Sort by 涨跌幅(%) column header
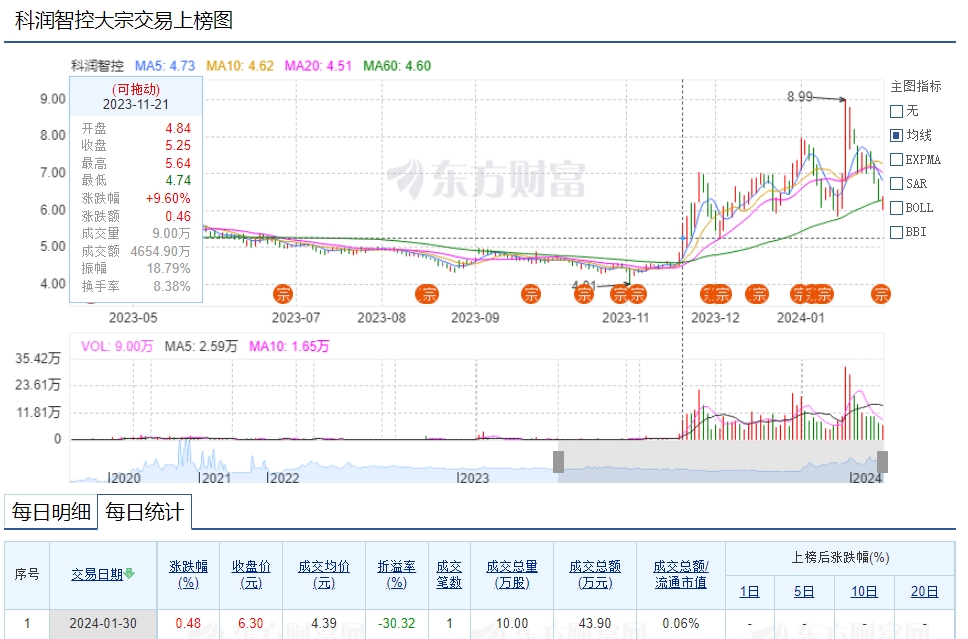The height and width of the screenshot is (639, 968). pos(188,574)
